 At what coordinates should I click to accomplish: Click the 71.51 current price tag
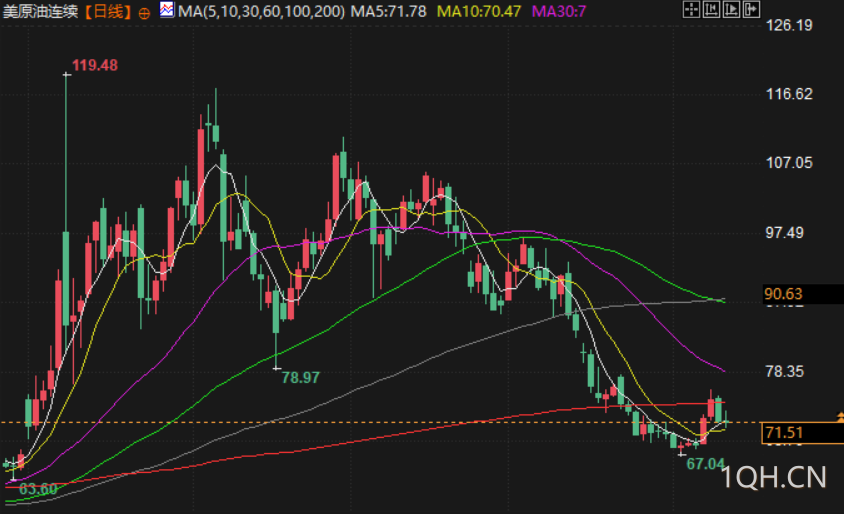point(802,433)
